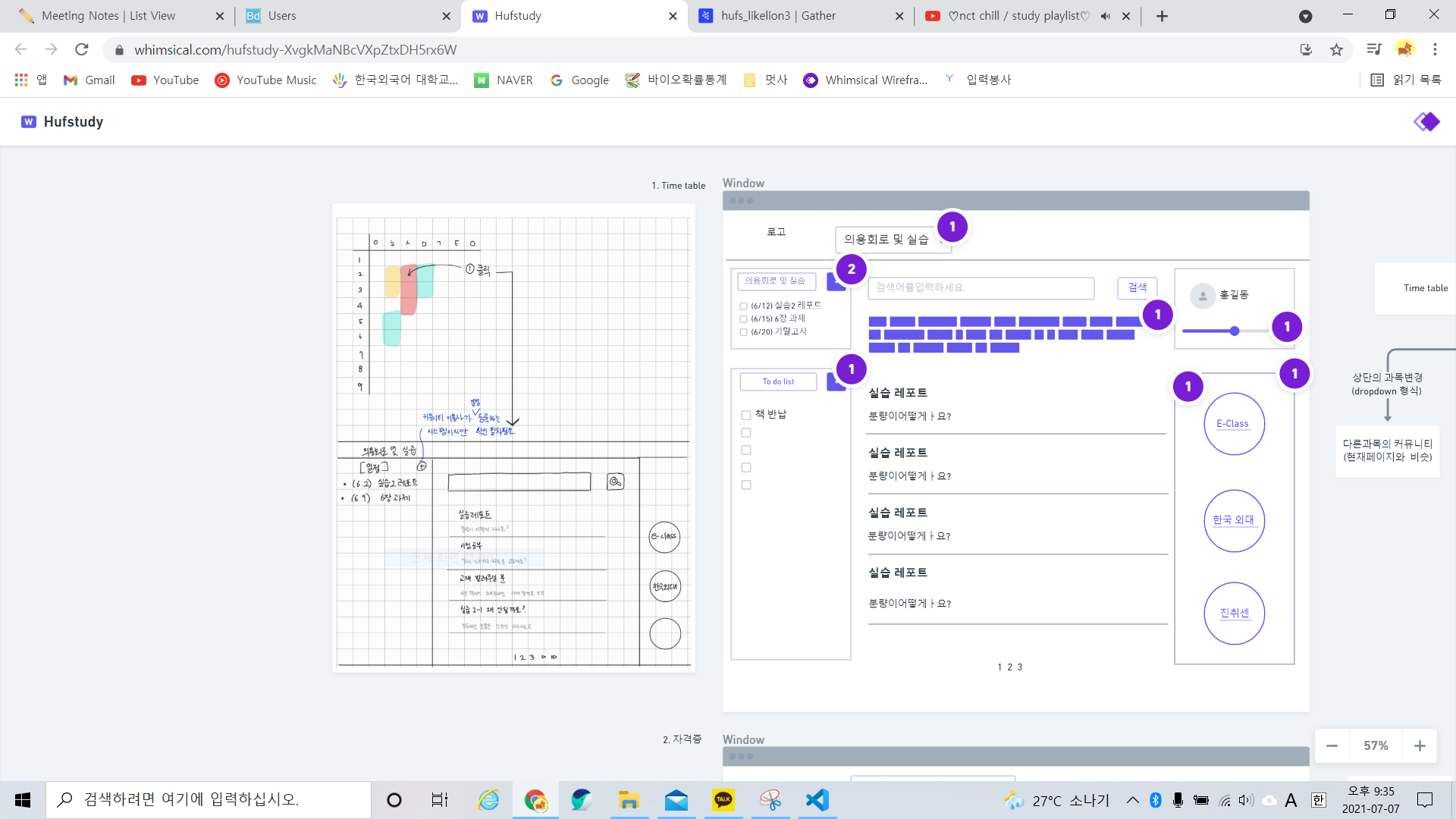
Task: Zoom in with the plus button
Action: [1420, 746]
